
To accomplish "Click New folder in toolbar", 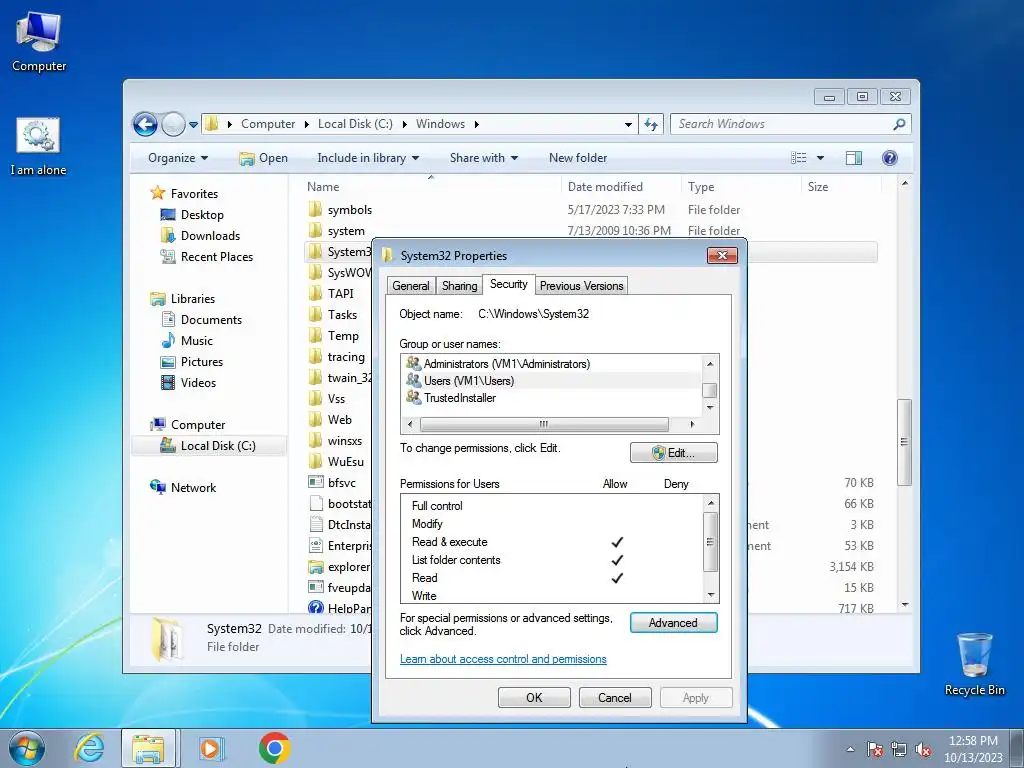I will pos(578,158).
